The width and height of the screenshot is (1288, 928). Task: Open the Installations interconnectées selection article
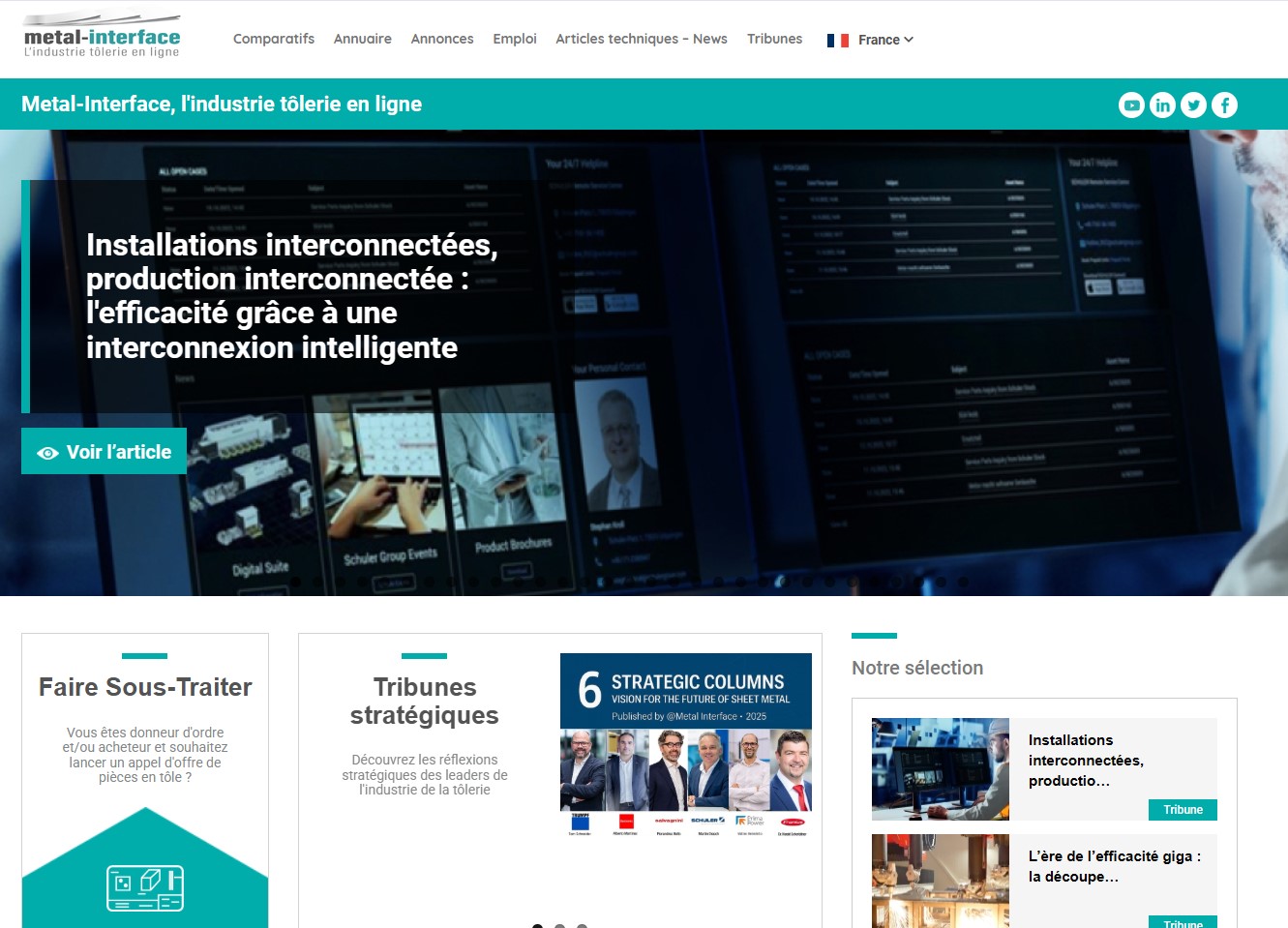point(1085,760)
